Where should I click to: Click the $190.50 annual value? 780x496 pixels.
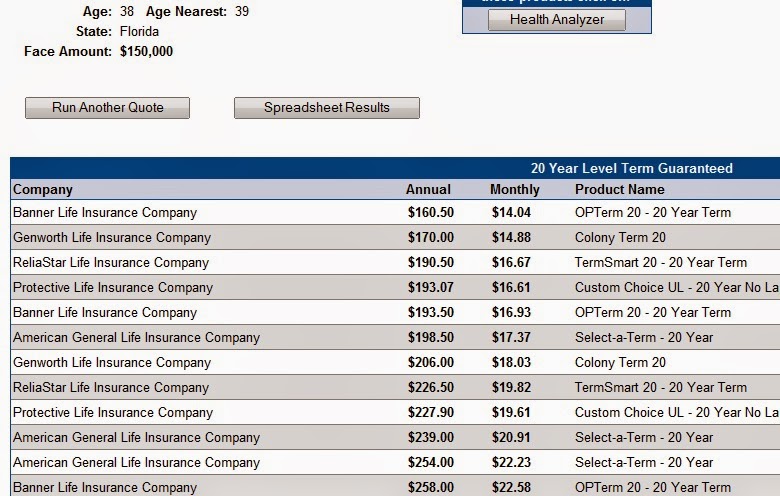point(431,262)
